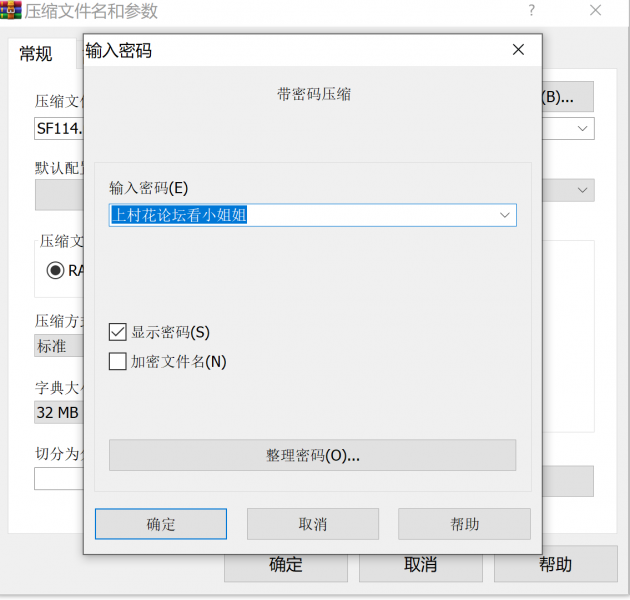This screenshot has height=600, width=630.
Task: Close the 输入密码 dialog
Action: pos(517,50)
